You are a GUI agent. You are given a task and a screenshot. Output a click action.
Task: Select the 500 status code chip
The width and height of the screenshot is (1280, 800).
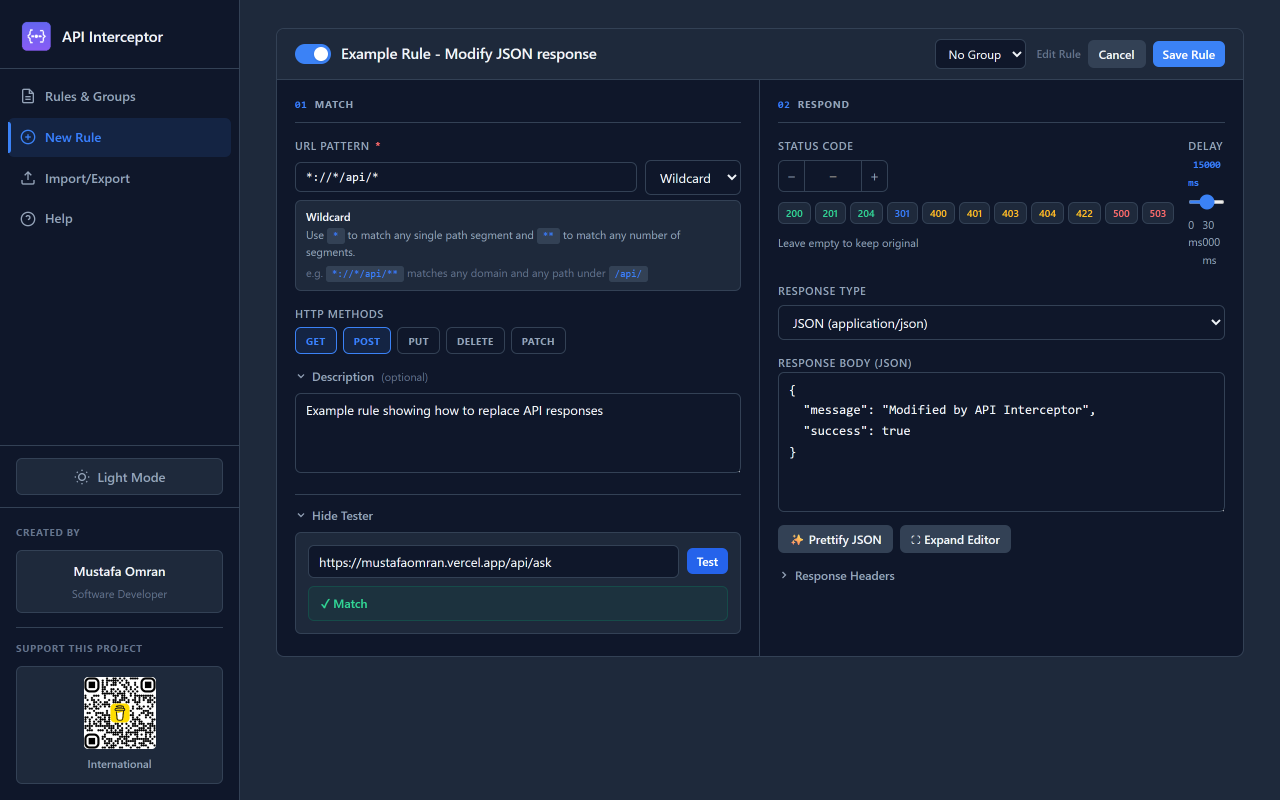tap(1121, 213)
